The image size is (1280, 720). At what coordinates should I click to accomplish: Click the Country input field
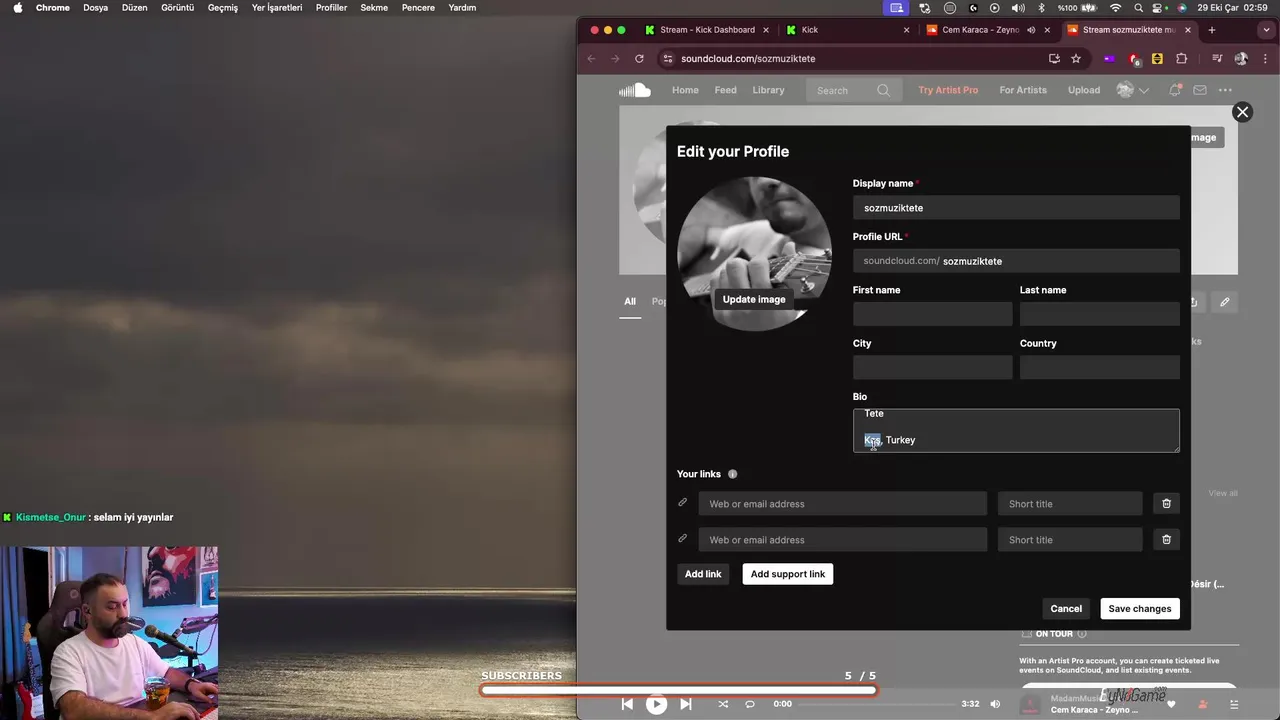[x=1100, y=367]
